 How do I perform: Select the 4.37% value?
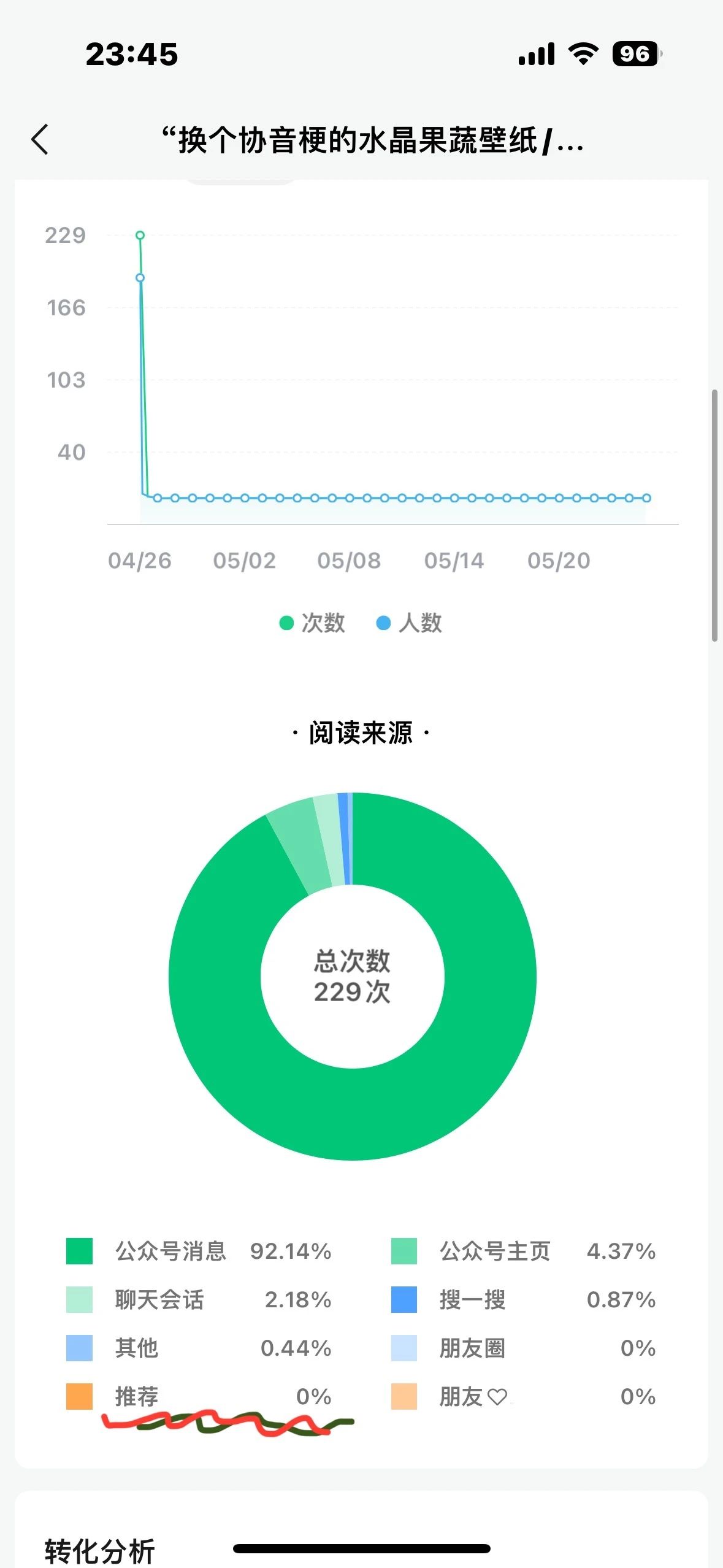621,1251
